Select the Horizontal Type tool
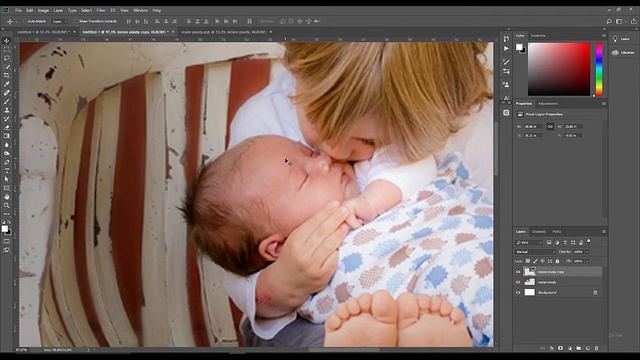Image resolution: width=640 pixels, height=360 pixels. coord(7,171)
